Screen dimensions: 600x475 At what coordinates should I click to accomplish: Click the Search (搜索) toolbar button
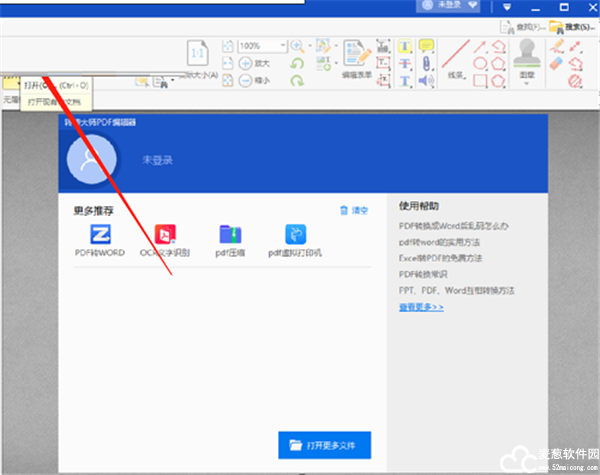click(572, 27)
